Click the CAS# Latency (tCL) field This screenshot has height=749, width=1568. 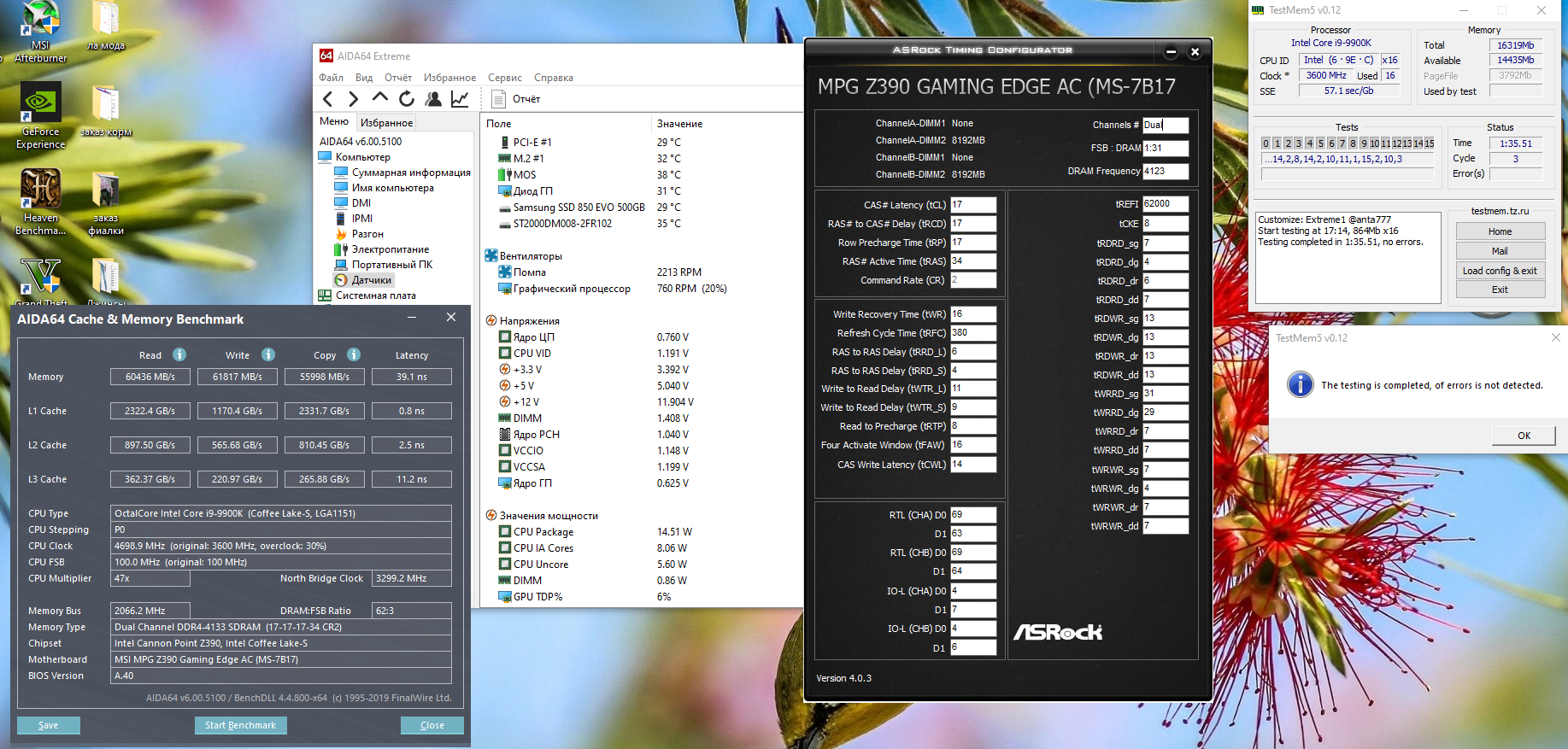point(973,205)
